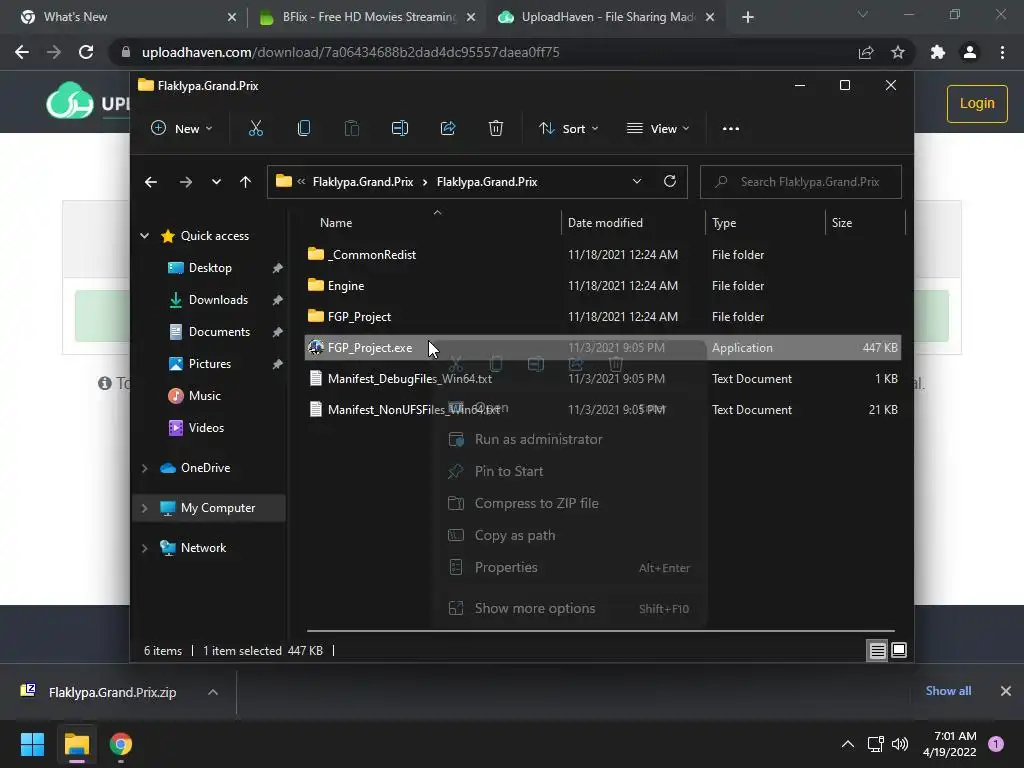
Task: Go forward in File Explorer navigation
Action: pos(185,182)
